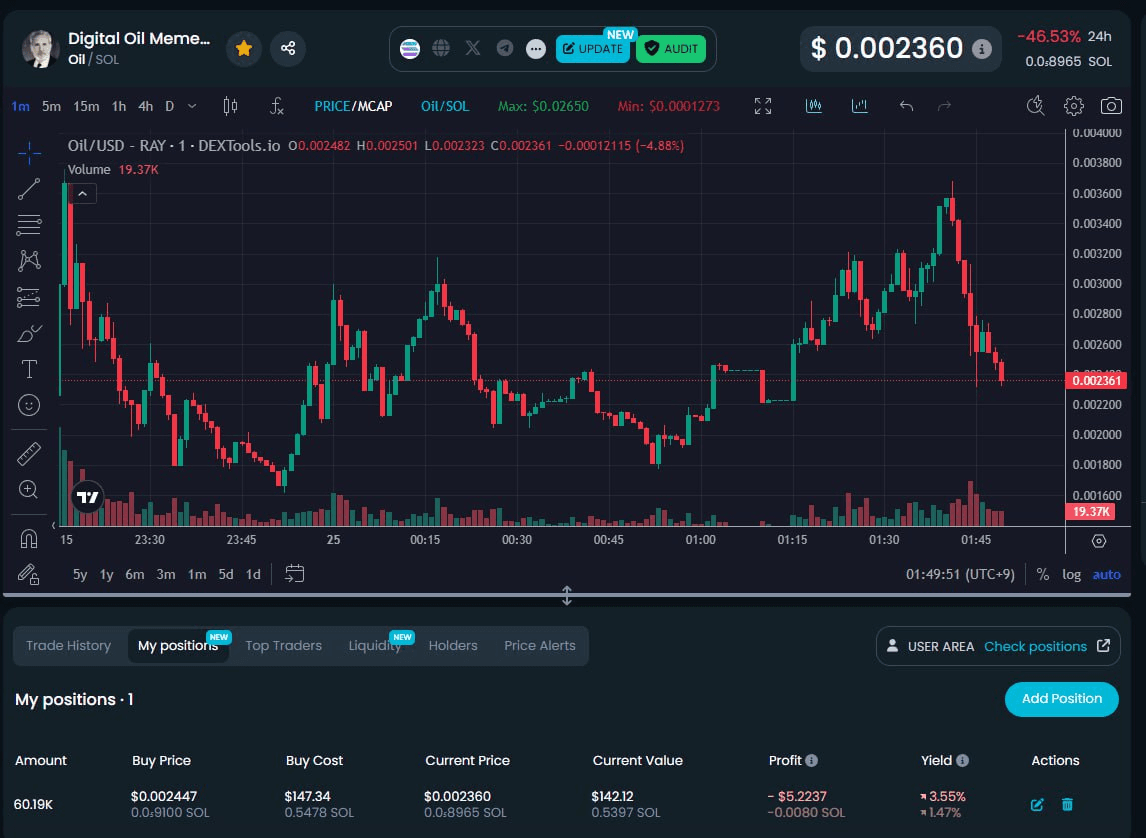The width and height of the screenshot is (1146, 838).
Task: Switch to the Top Traders tab
Action: pyautogui.click(x=284, y=646)
